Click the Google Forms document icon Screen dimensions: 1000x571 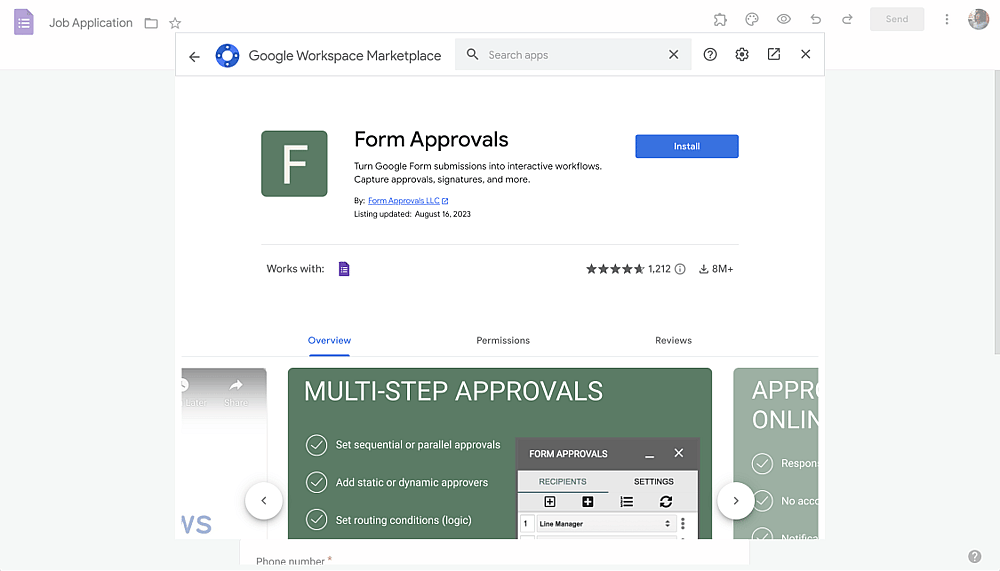tap(24, 22)
